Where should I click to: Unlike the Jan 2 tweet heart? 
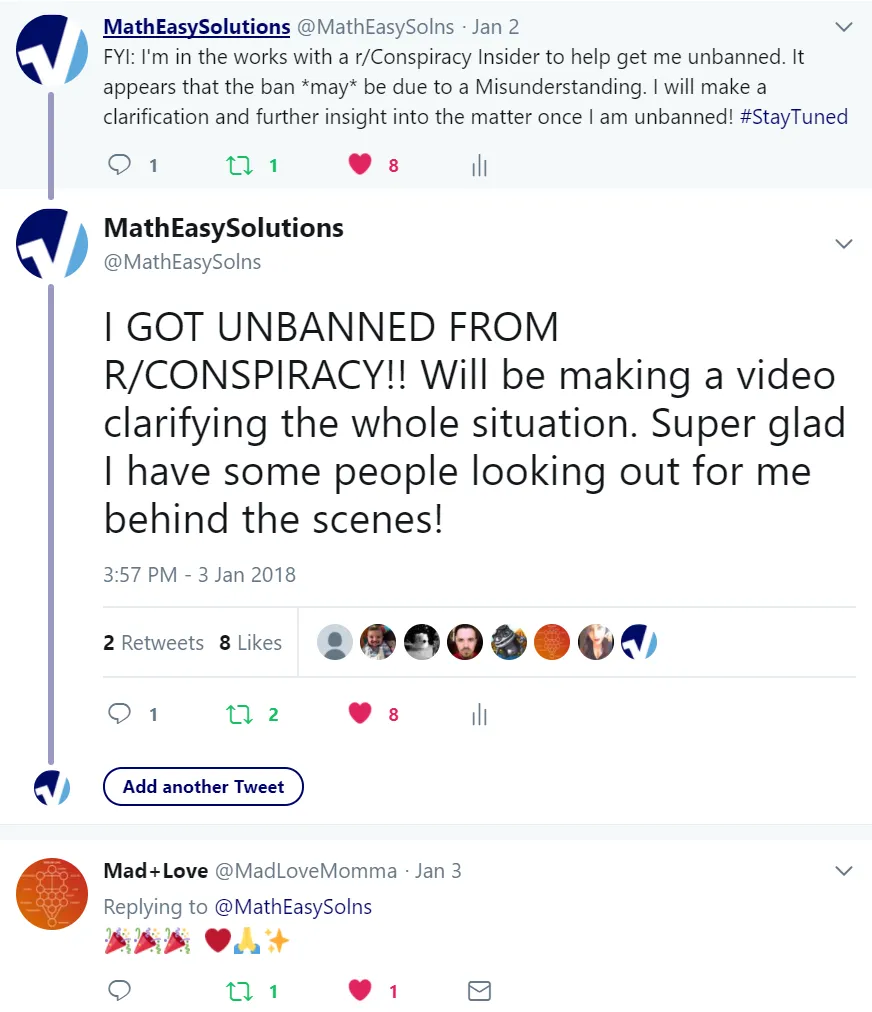(360, 165)
